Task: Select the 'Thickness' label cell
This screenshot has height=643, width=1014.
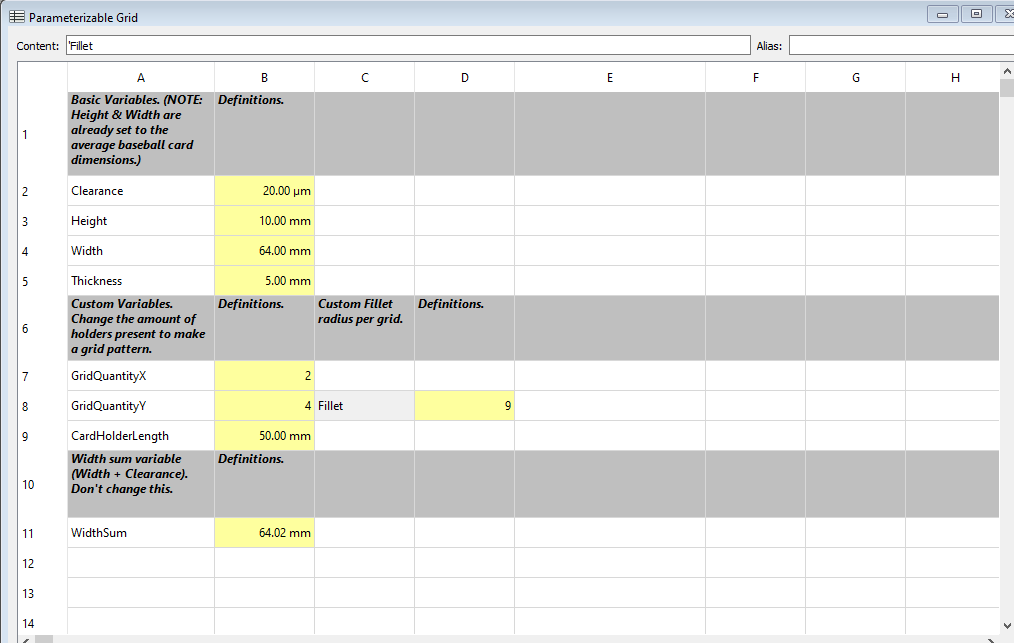Action: click(141, 281)
